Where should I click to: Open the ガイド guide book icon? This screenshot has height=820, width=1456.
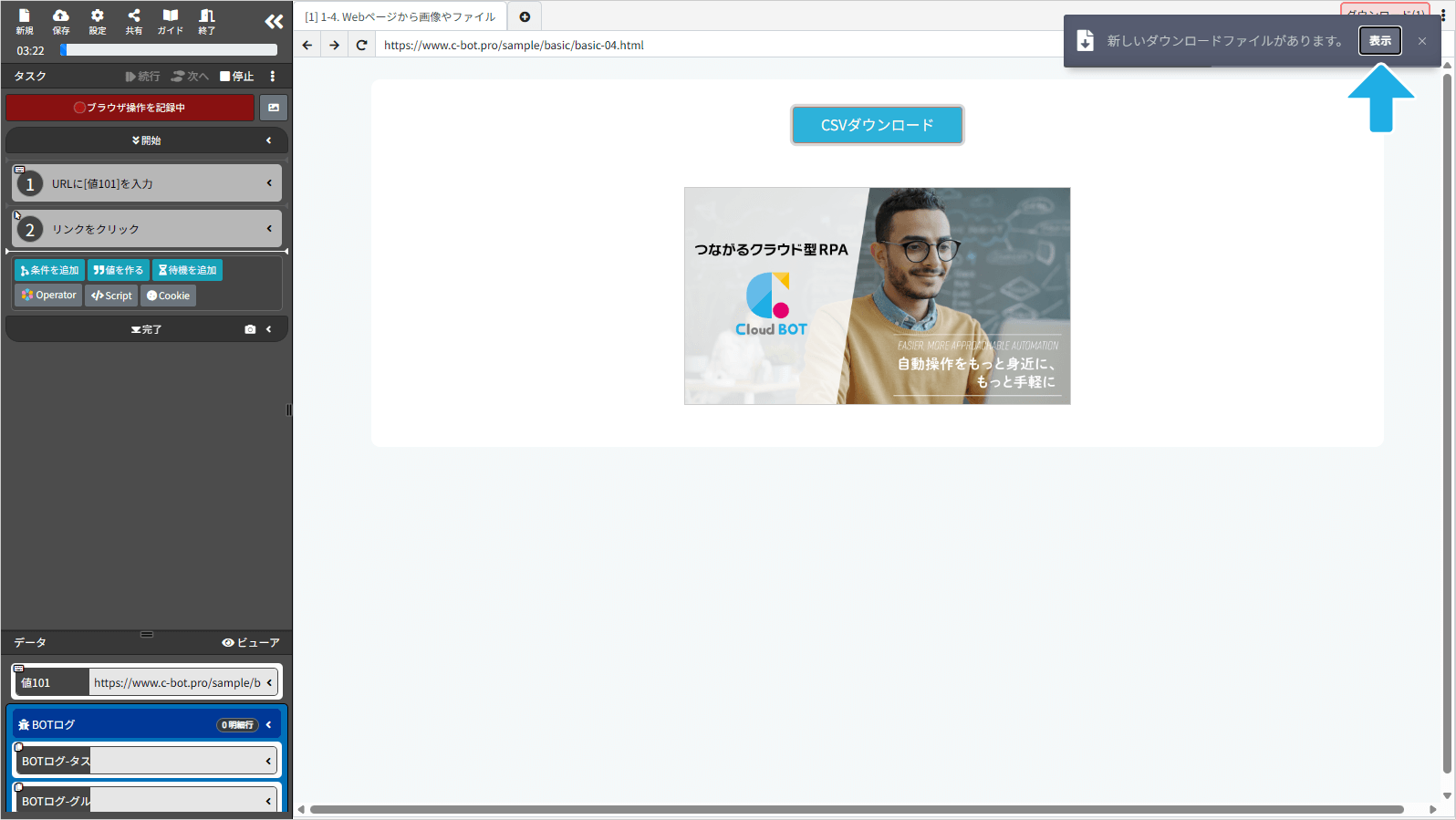[171, 21]
